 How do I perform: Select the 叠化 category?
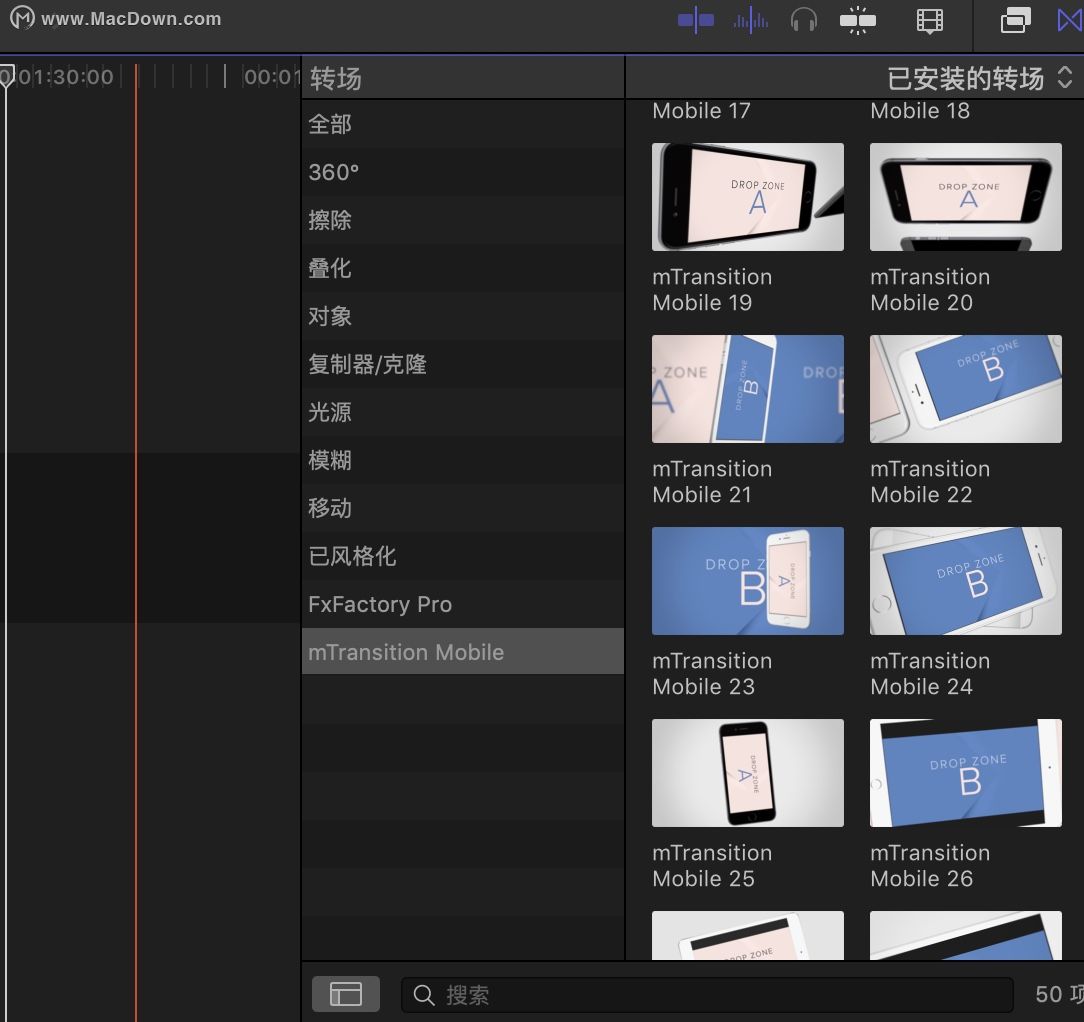(x=462, y=268)
